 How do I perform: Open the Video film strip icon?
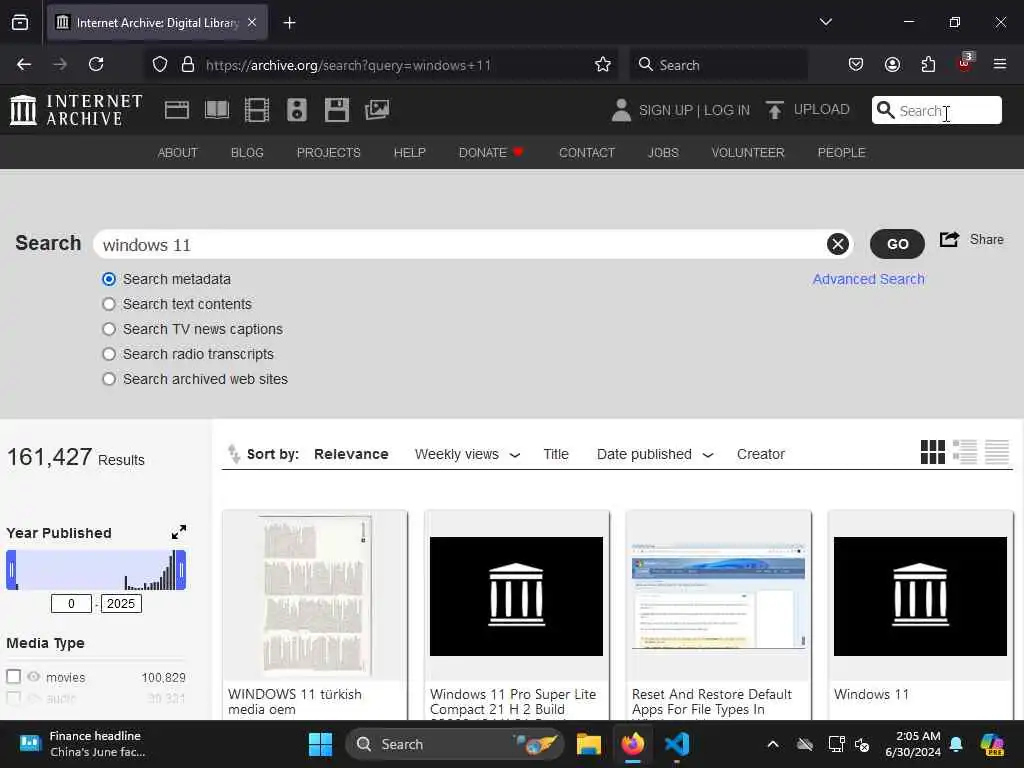click(x=257, y=110)
